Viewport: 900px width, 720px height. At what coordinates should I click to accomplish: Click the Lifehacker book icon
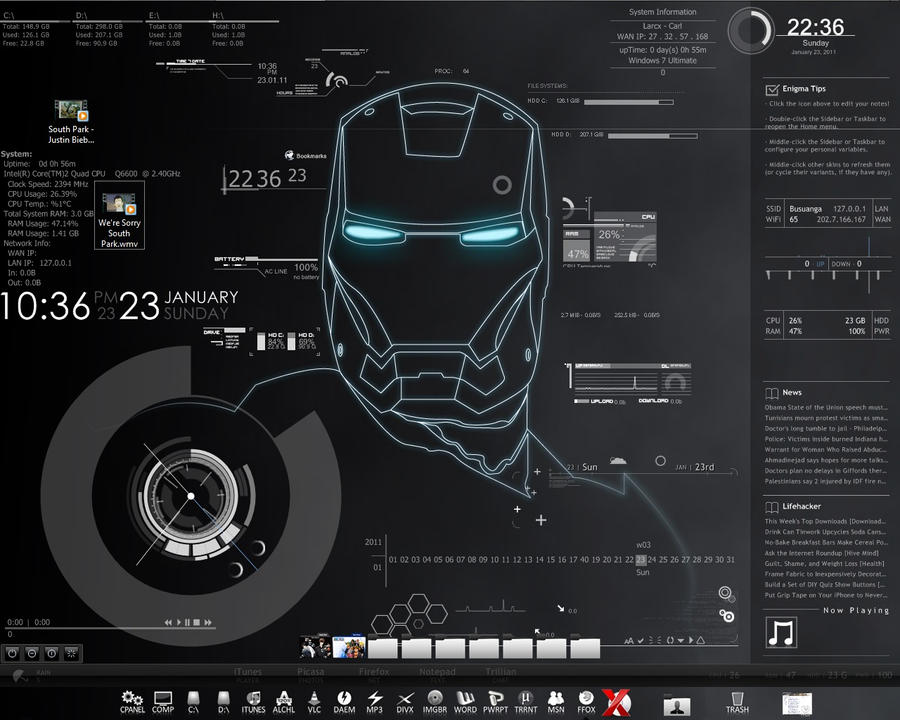click(x=772, y=507)
